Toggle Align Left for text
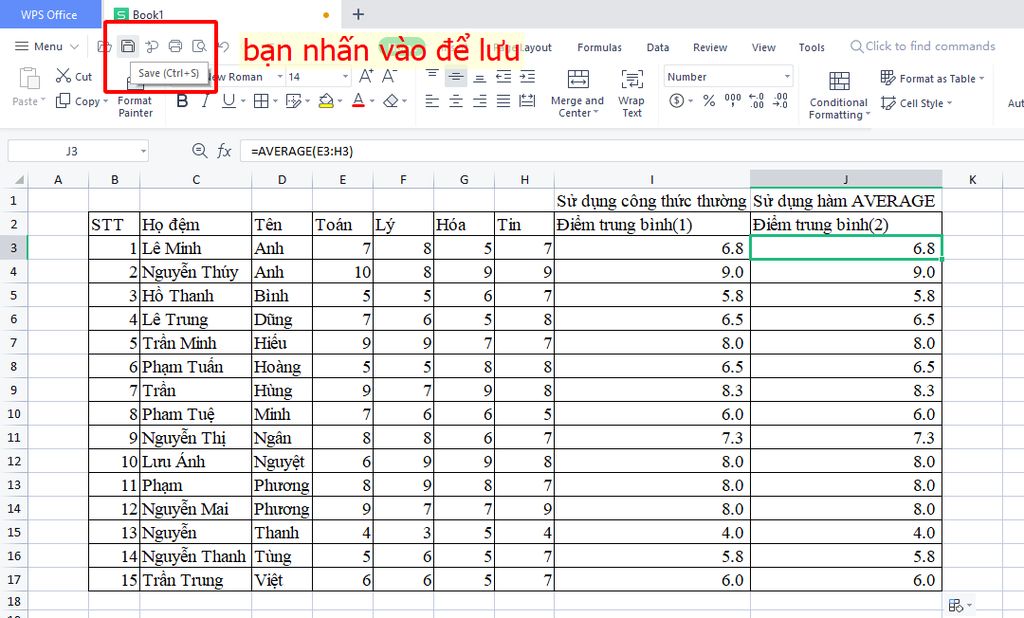 [x=432, y=101]
